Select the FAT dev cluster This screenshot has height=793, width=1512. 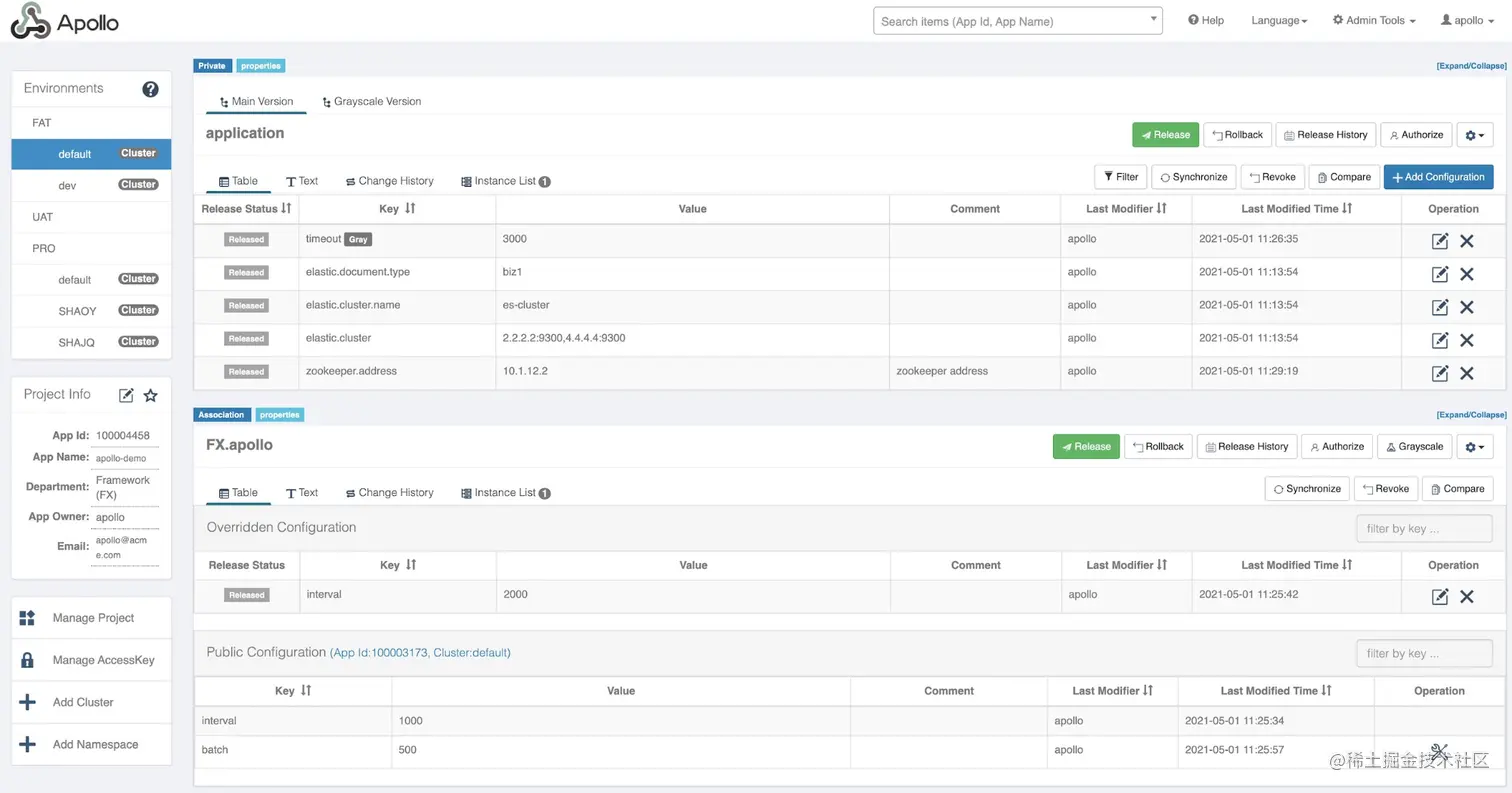click(x=91, y=185)
